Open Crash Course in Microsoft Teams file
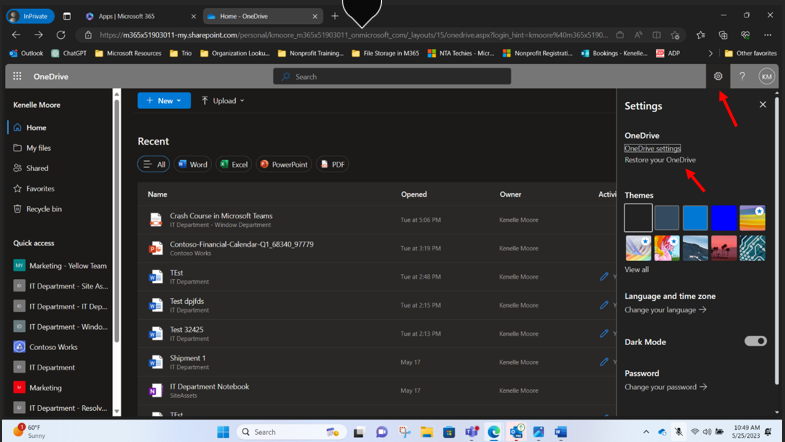This screenshot has height=442, width=785. point(221,216)
